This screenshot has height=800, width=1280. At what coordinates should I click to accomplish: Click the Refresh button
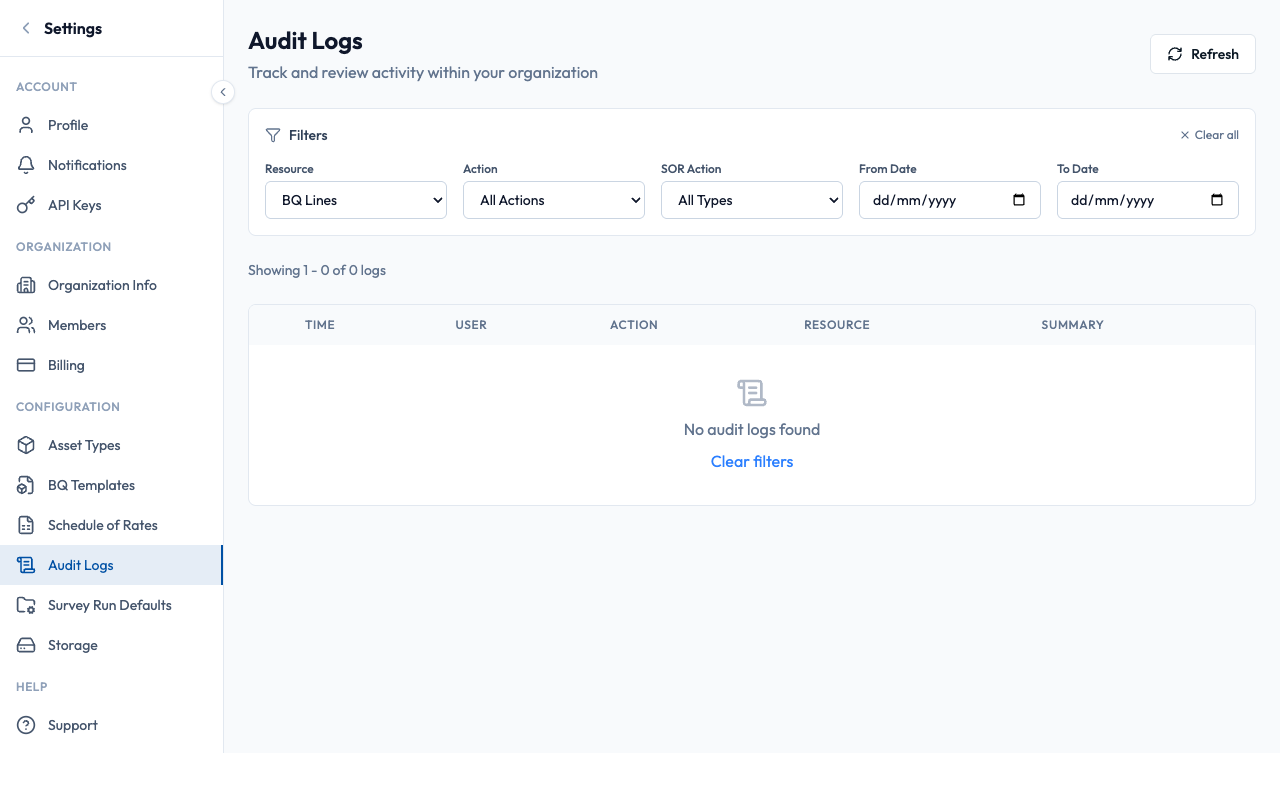pyautogui.click(x=1202, y=54)
